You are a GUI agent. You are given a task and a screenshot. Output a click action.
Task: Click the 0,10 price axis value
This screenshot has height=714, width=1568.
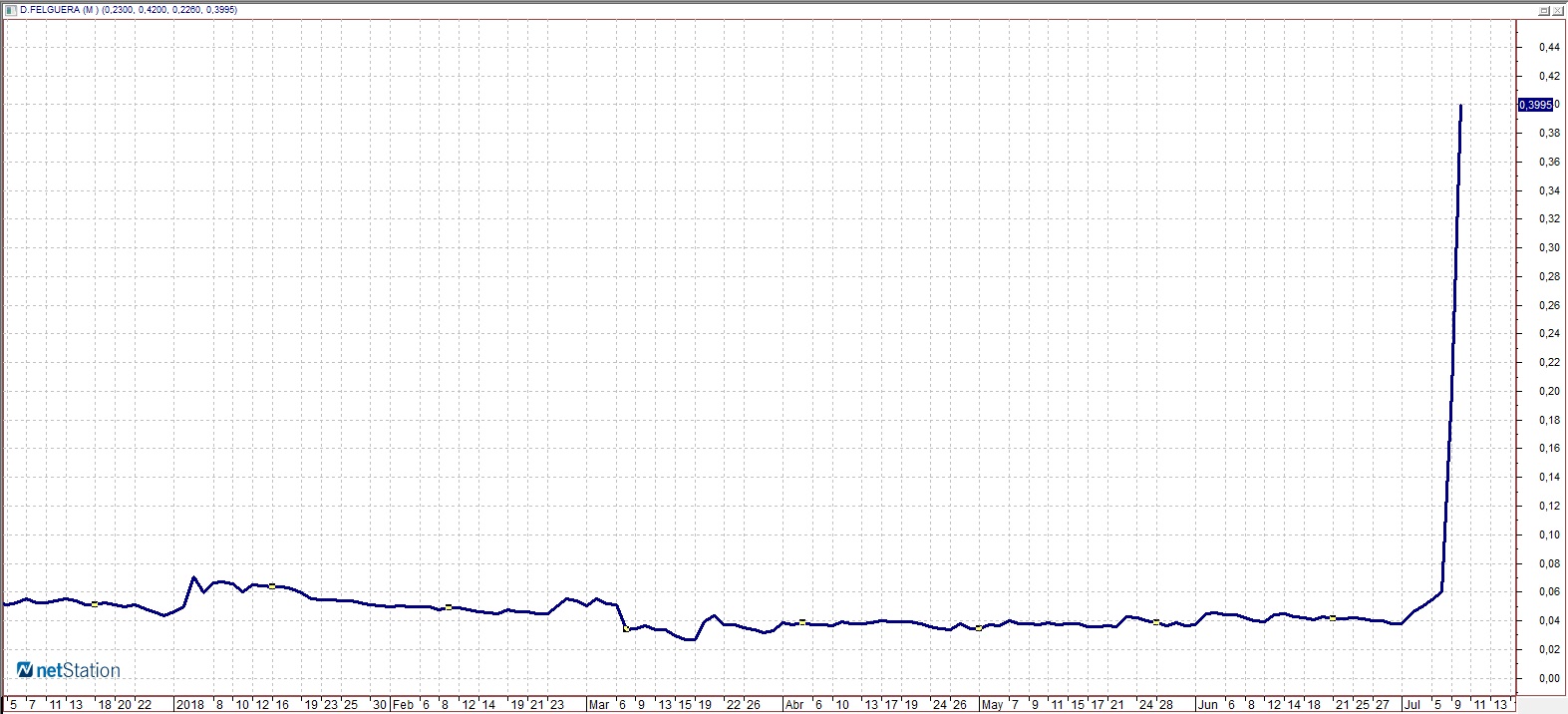point(1549,535)
